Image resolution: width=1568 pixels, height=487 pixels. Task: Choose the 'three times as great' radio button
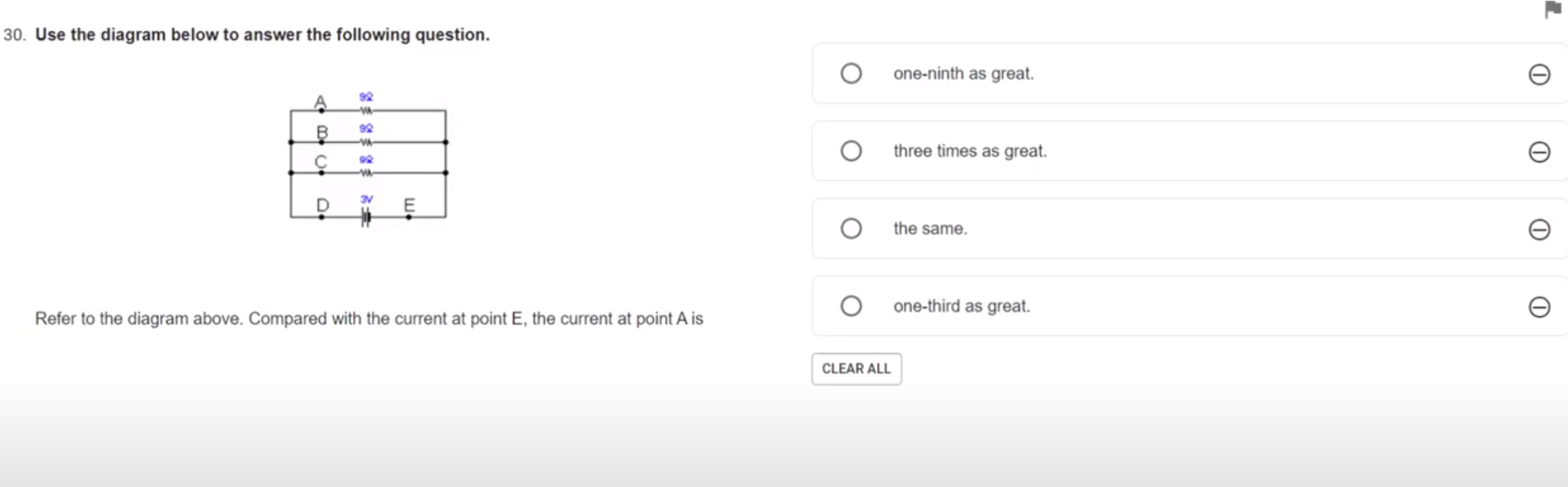point(851,151)
